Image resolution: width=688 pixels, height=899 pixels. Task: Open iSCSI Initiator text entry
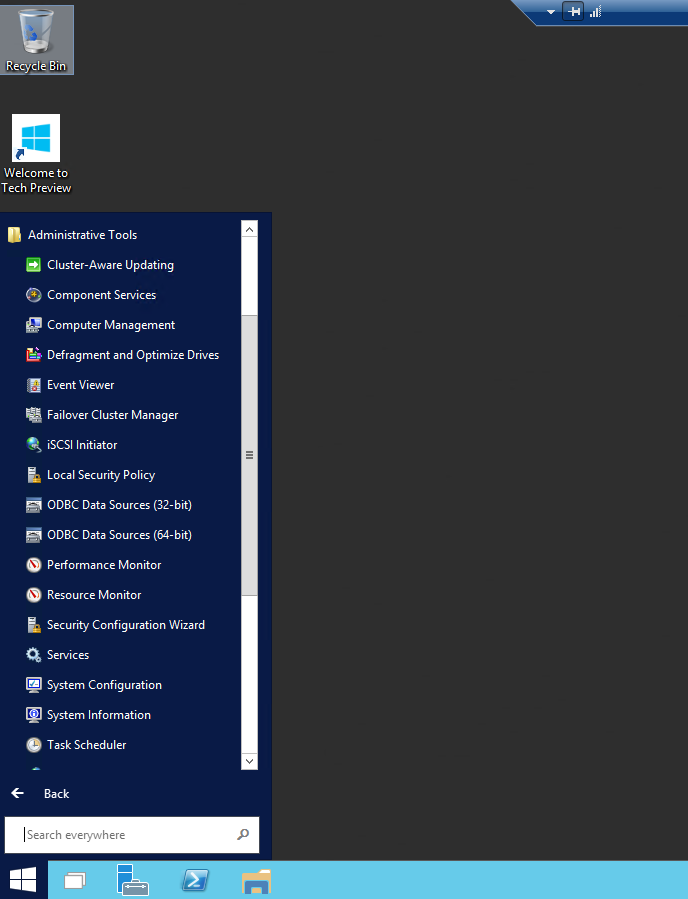(82, 445)
